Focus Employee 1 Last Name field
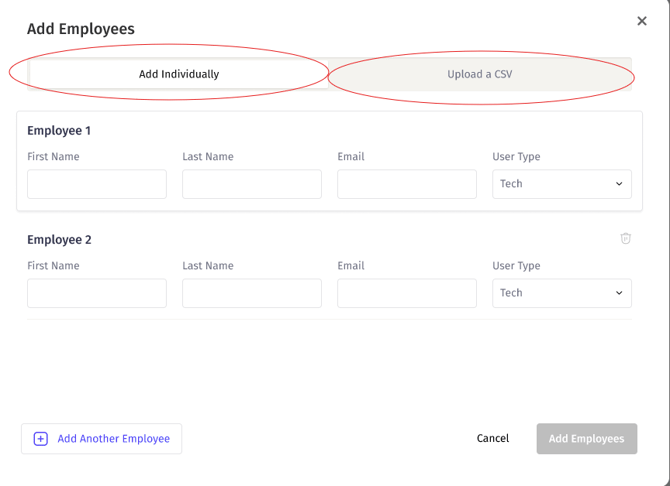This screenshot has height=486, width=670. coord(252,184)
